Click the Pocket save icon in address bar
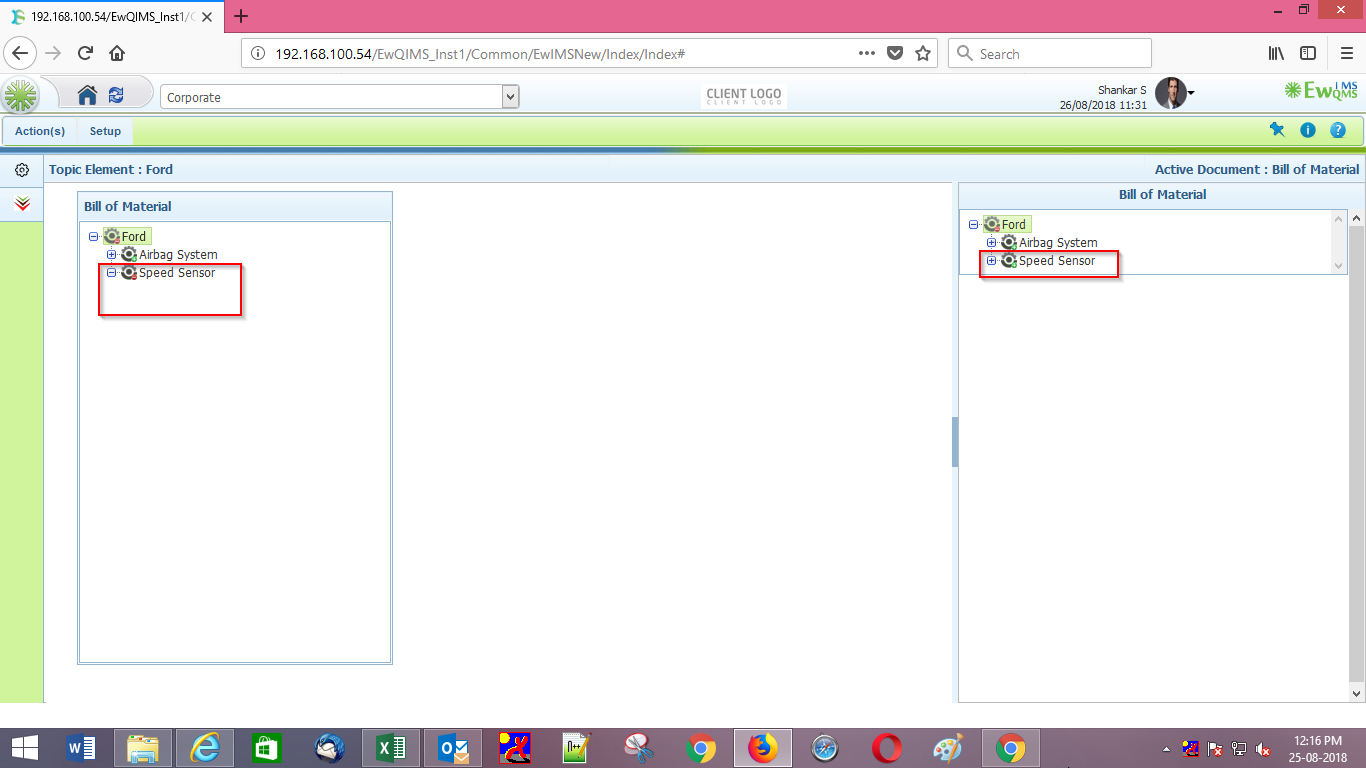 (x=895, y=54)
